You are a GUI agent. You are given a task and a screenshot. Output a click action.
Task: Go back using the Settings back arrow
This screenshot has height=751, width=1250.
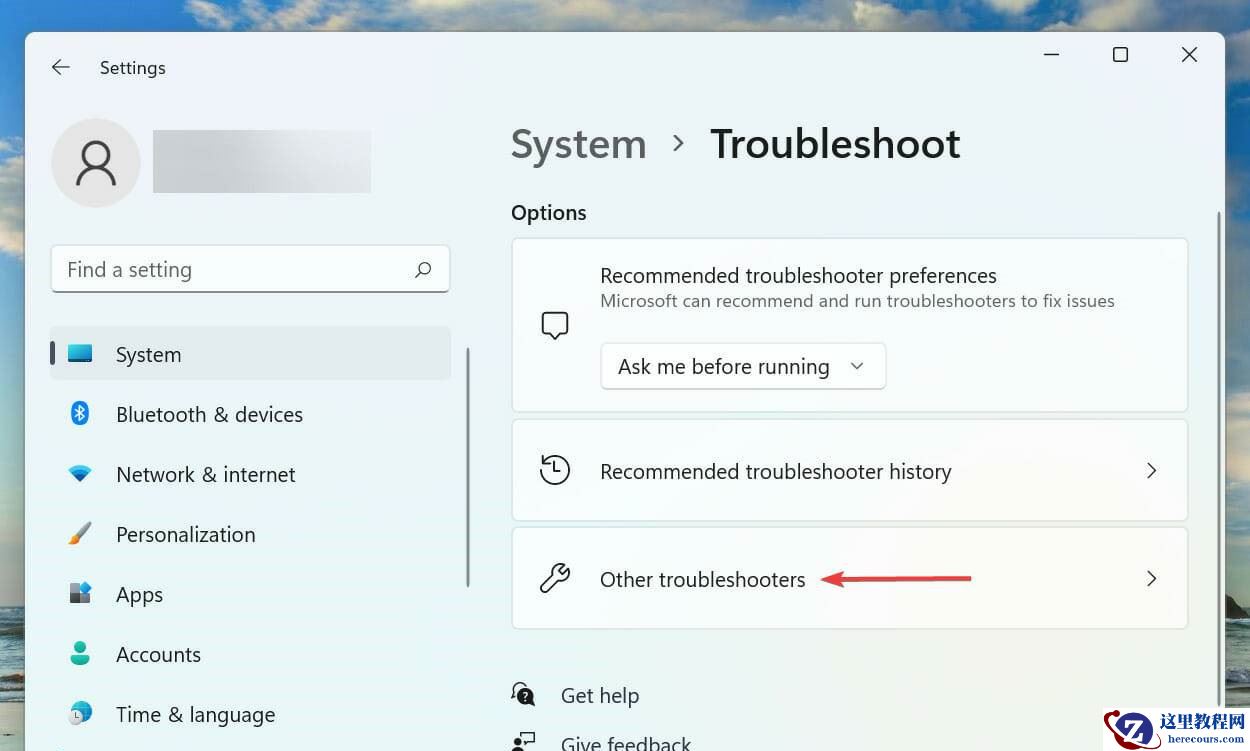pyautogui.click(x=61, y=67)
